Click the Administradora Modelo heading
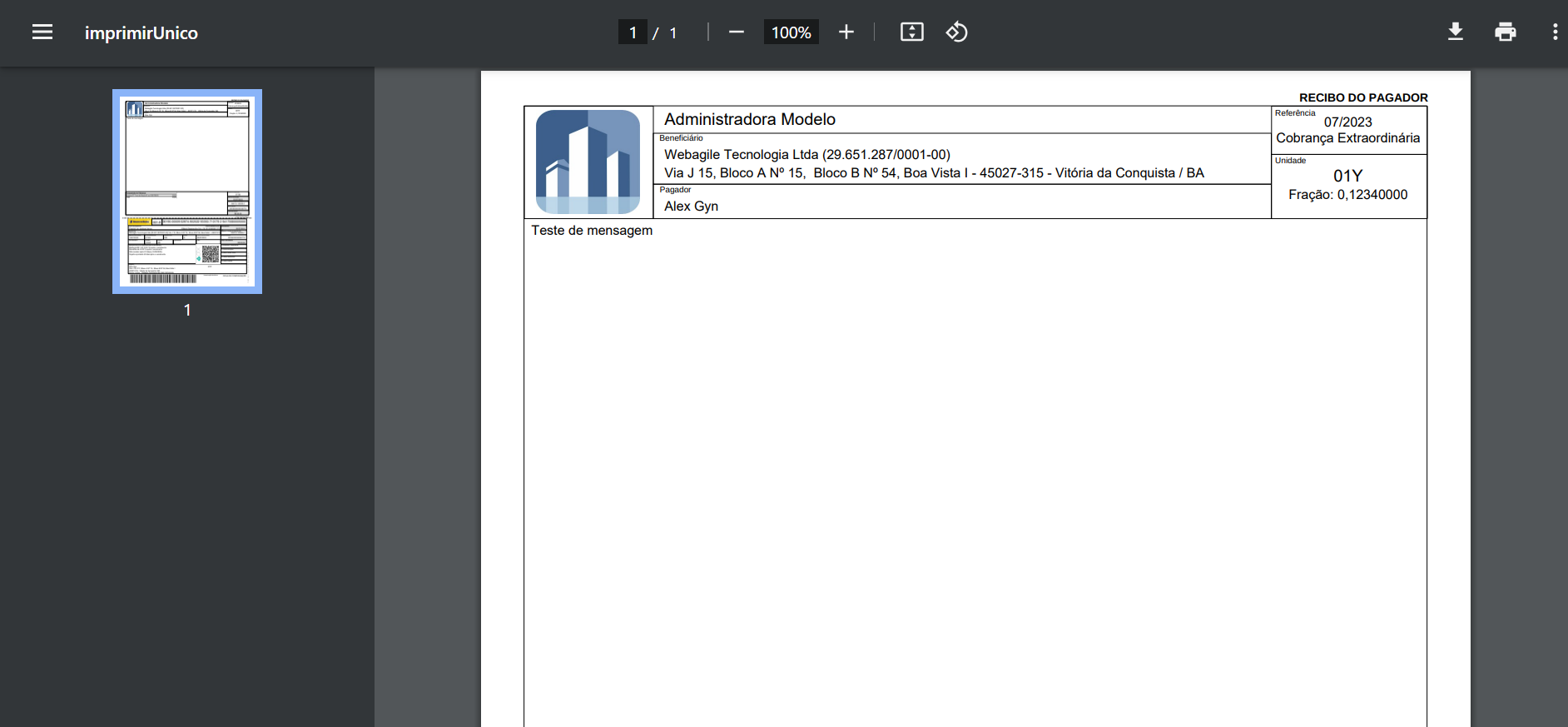 (x=749, y=120)
